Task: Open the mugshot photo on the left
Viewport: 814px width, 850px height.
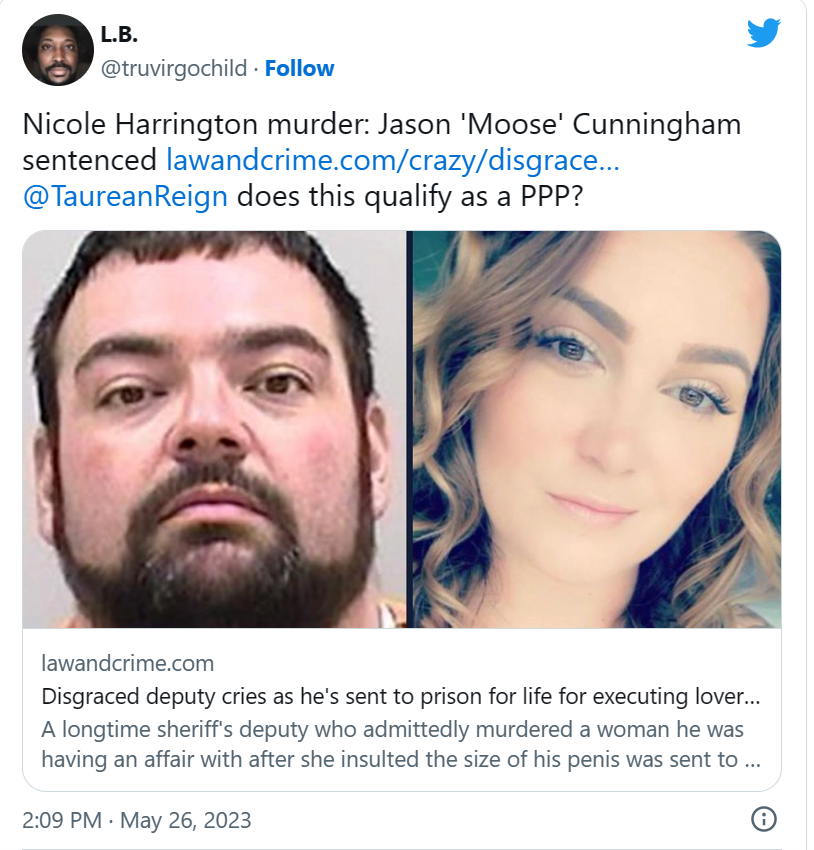Action: [x=214, y=429]
